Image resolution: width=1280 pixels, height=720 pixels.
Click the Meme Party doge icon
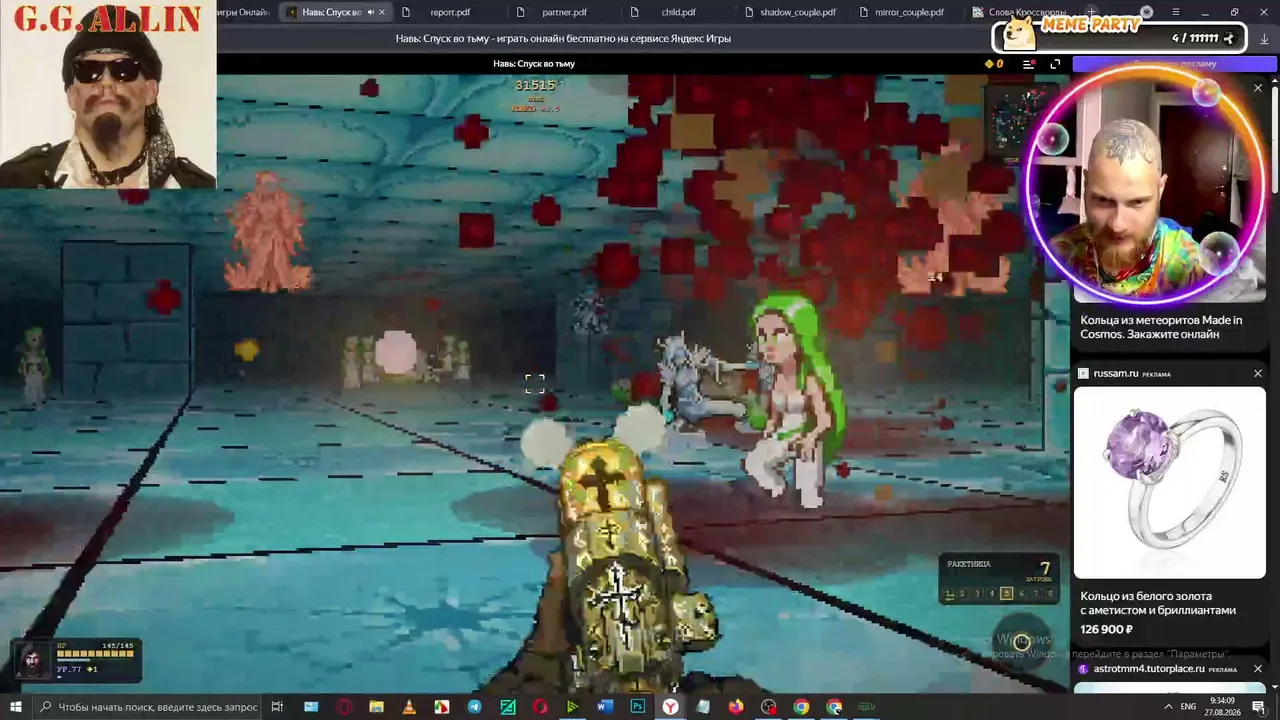coord(1019,32)
